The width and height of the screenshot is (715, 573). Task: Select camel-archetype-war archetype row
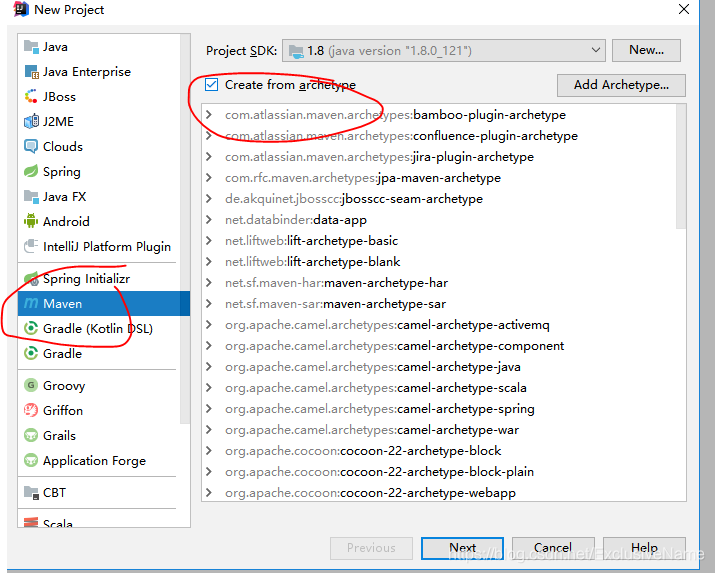(439, 429)
